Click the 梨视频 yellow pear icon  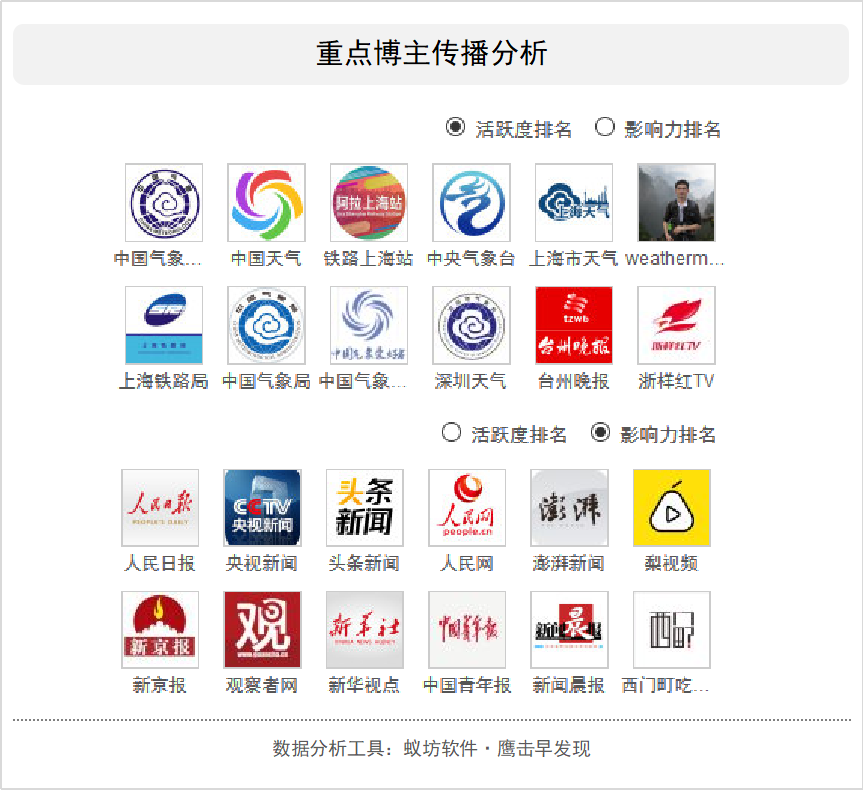(x=672, y=508)
